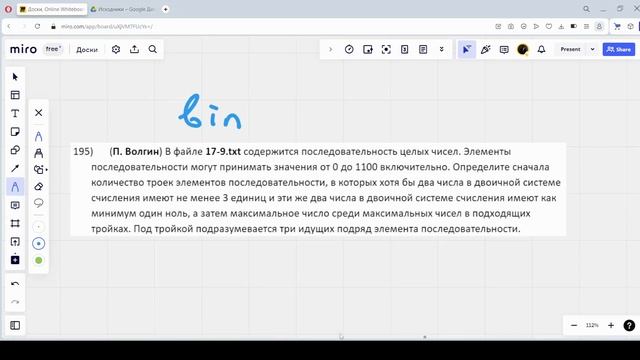Image resolution: width=640 pixels, height=360 pixels.
Task: Select the Shapes tool
Action: pos(15,150)
